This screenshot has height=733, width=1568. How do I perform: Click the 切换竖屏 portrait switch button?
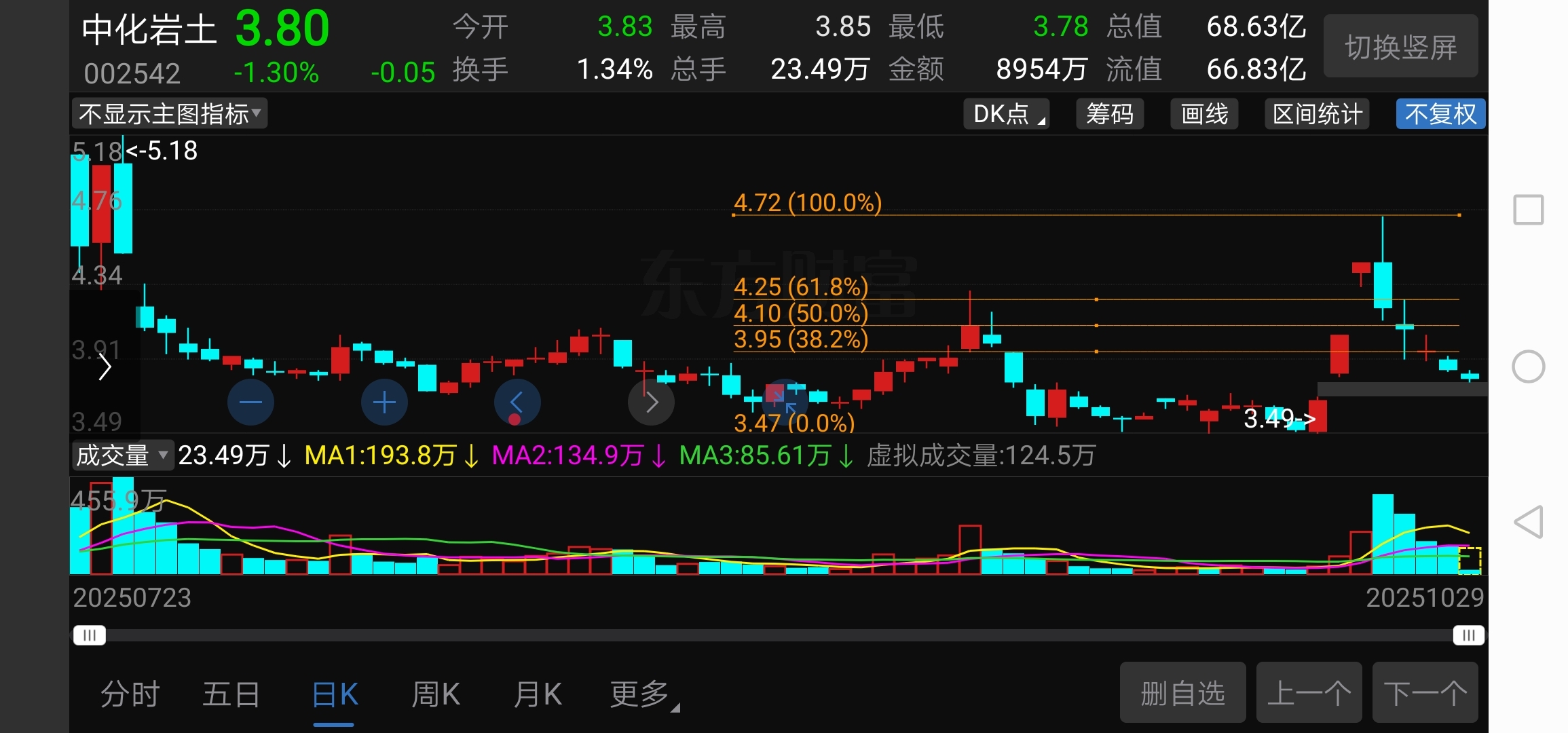point(1400,47)
